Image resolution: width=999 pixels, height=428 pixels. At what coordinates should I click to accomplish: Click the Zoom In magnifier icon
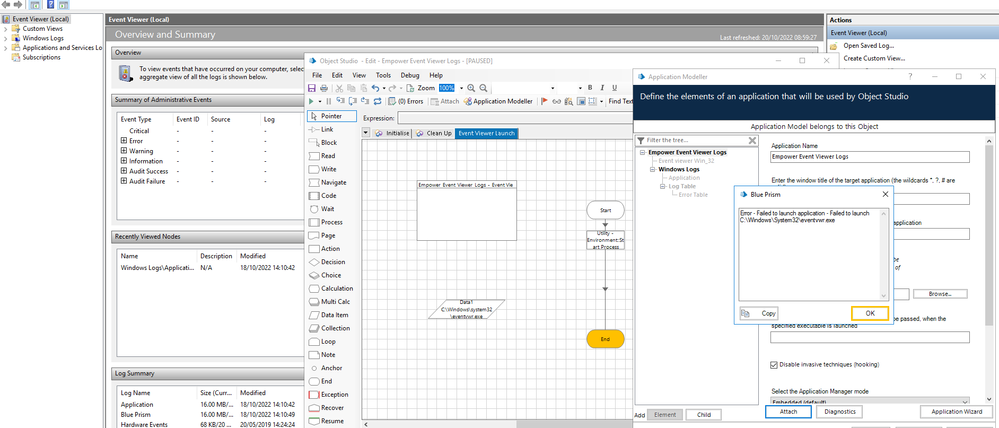point(471,88)
